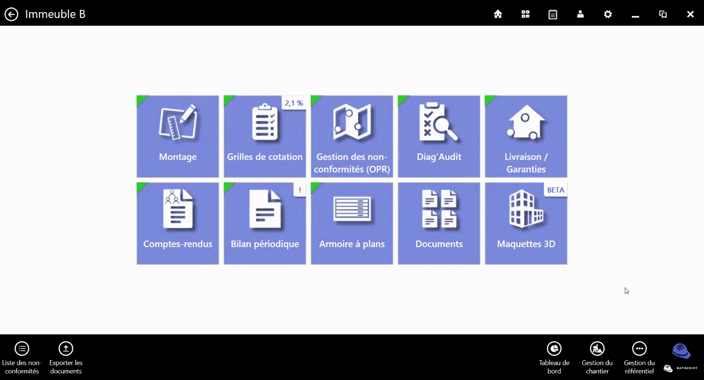Open the user profile icon
Viewport: 704px width, 380px height.
point(580,14)
